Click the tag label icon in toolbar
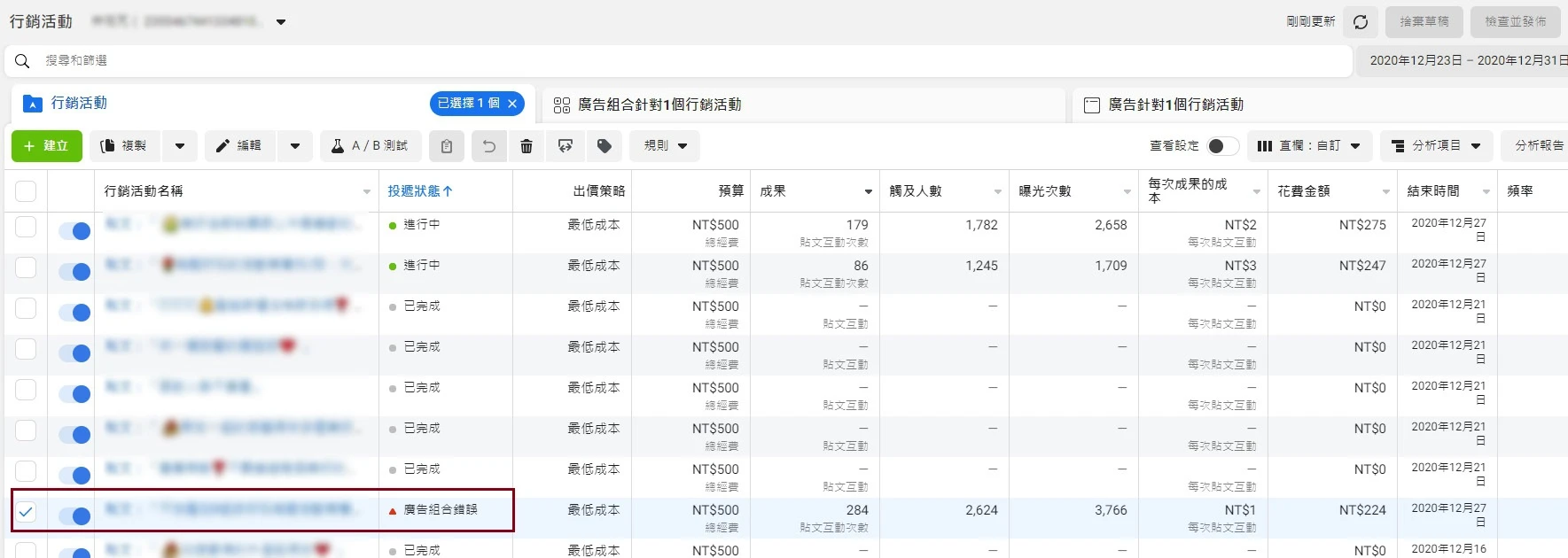Screen dimensions: 1568x558 605,146
